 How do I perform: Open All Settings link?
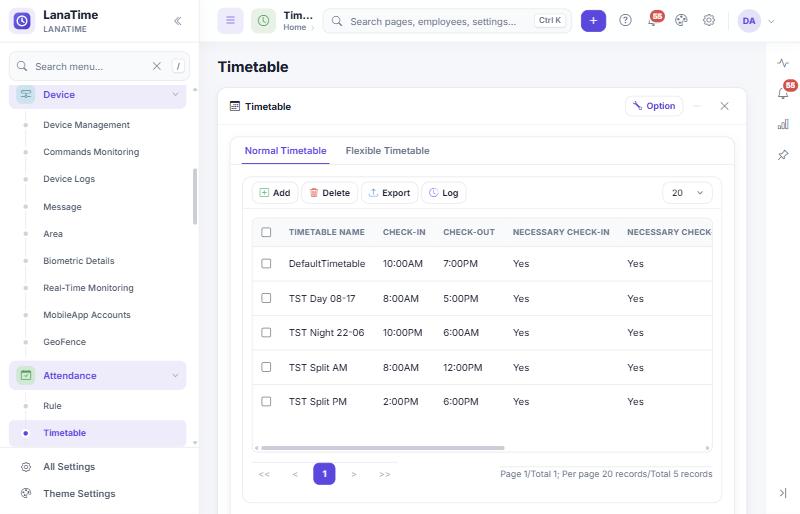(x=69, y=467)
